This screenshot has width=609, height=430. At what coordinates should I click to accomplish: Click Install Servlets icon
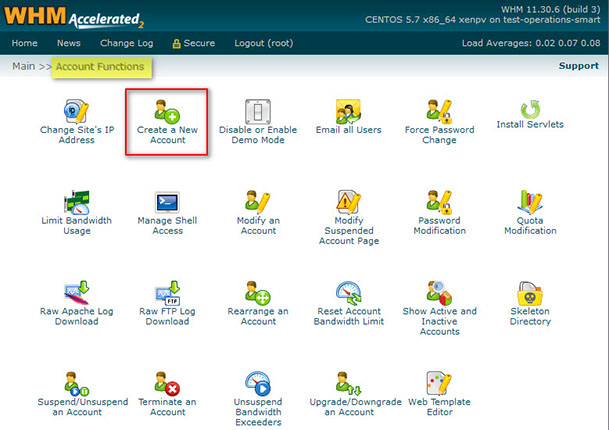[530, 109]
